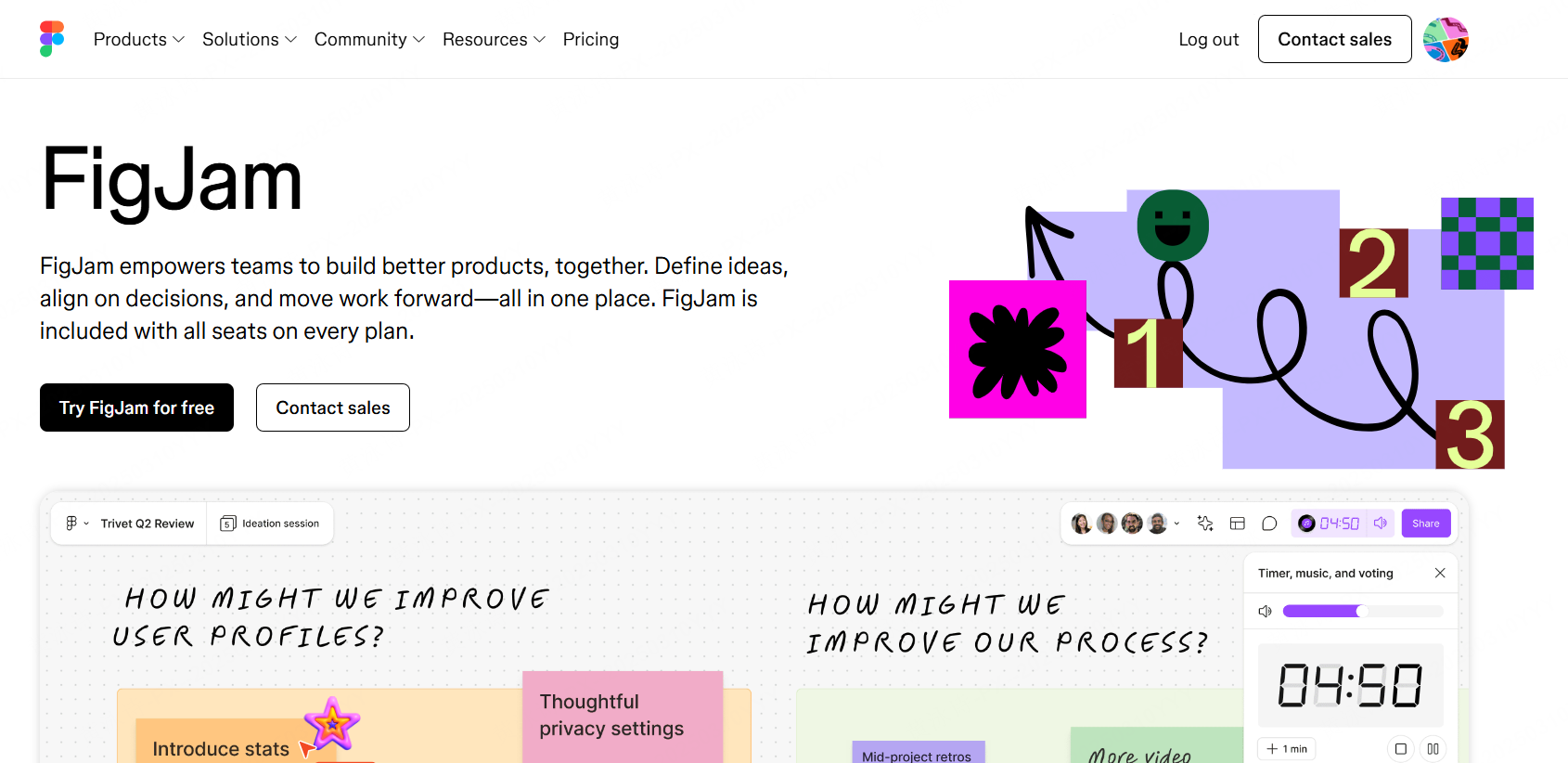Expand the Products dropdown menu
Viewport: 1568px width, 763px height.
139,39
